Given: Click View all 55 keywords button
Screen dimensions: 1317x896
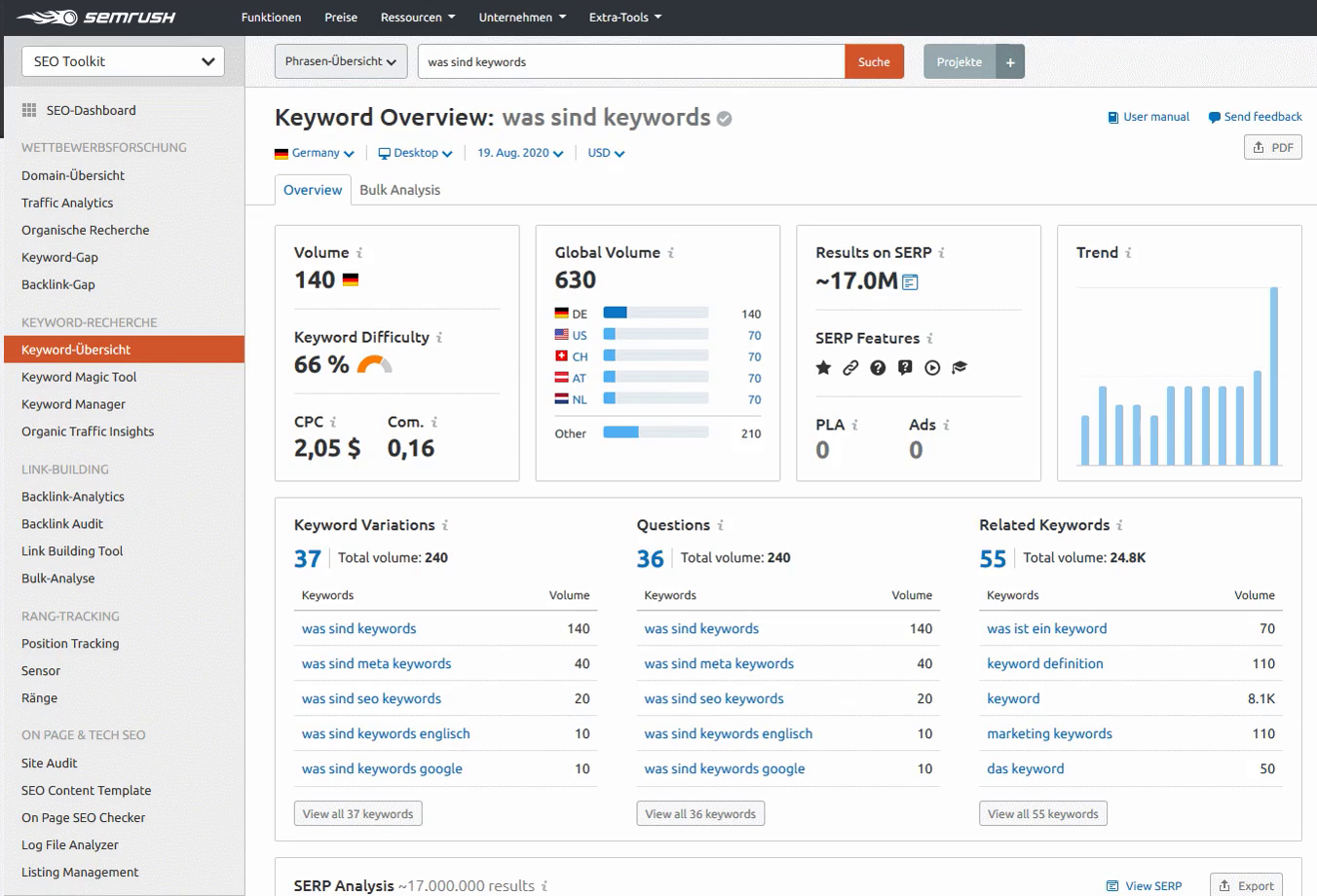Looking at the screenshot, I should click(1042, 814).
